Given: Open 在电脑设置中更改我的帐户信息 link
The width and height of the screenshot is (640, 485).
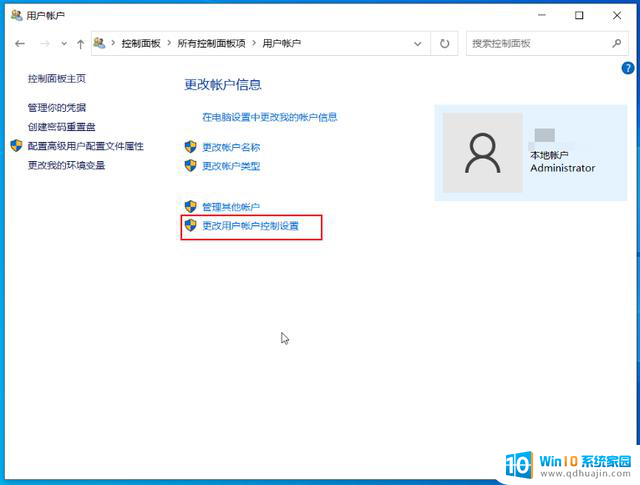Looking at the screenshot, I should pyautogui.click(x=270, y=117).
